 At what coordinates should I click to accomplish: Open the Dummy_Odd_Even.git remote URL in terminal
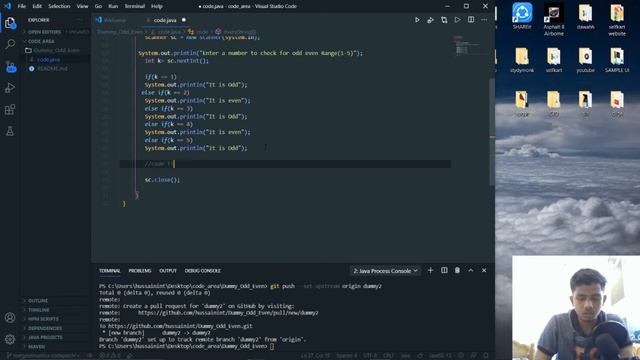[x=180, y=326]
